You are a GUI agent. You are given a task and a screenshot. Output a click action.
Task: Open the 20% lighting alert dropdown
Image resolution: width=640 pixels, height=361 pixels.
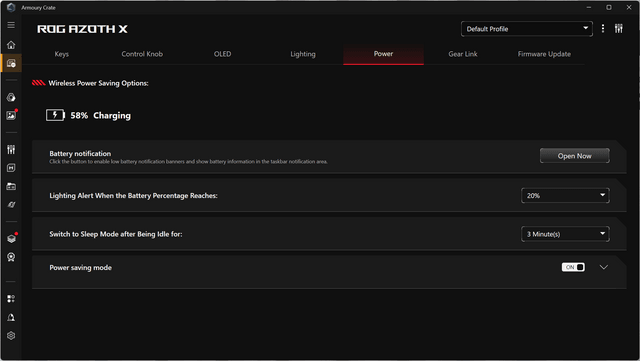point(565,196)
